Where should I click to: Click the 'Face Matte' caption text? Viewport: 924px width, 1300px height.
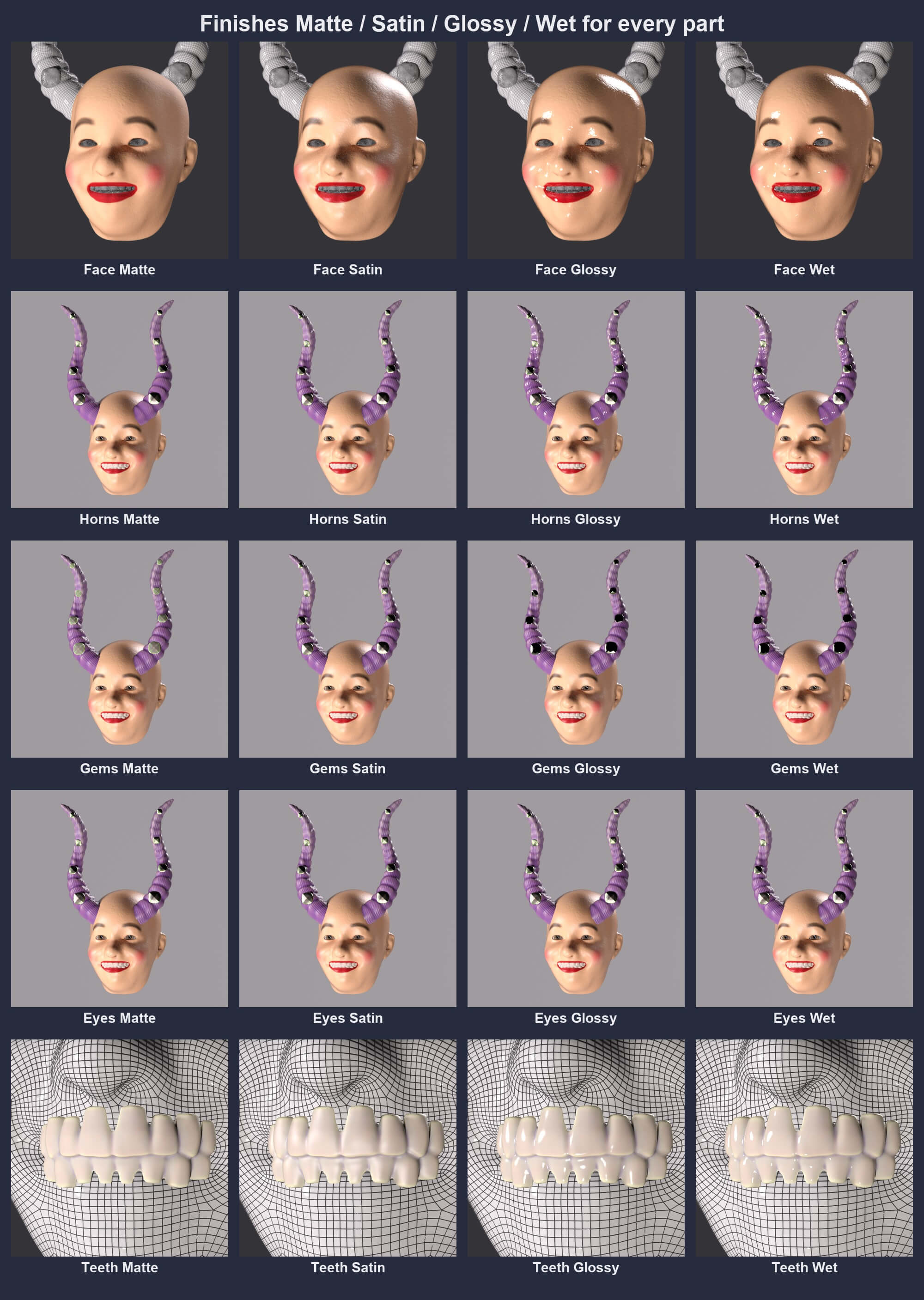(120, 270)
